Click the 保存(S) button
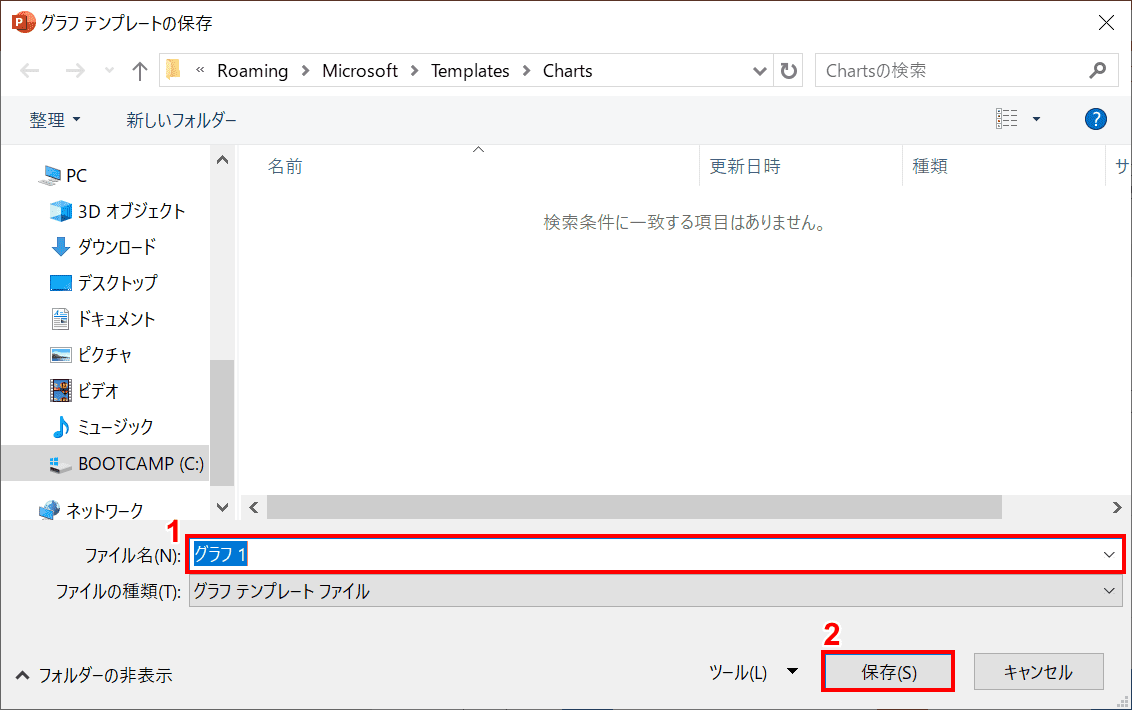 (888, 672)
